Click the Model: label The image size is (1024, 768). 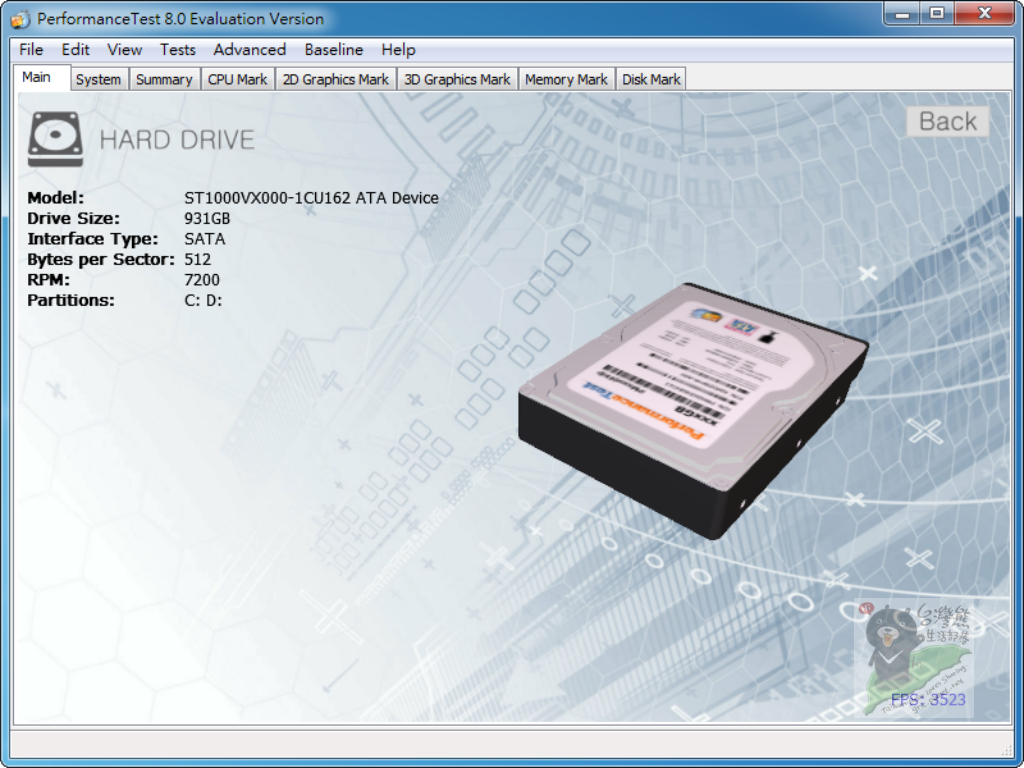point(56,198)
